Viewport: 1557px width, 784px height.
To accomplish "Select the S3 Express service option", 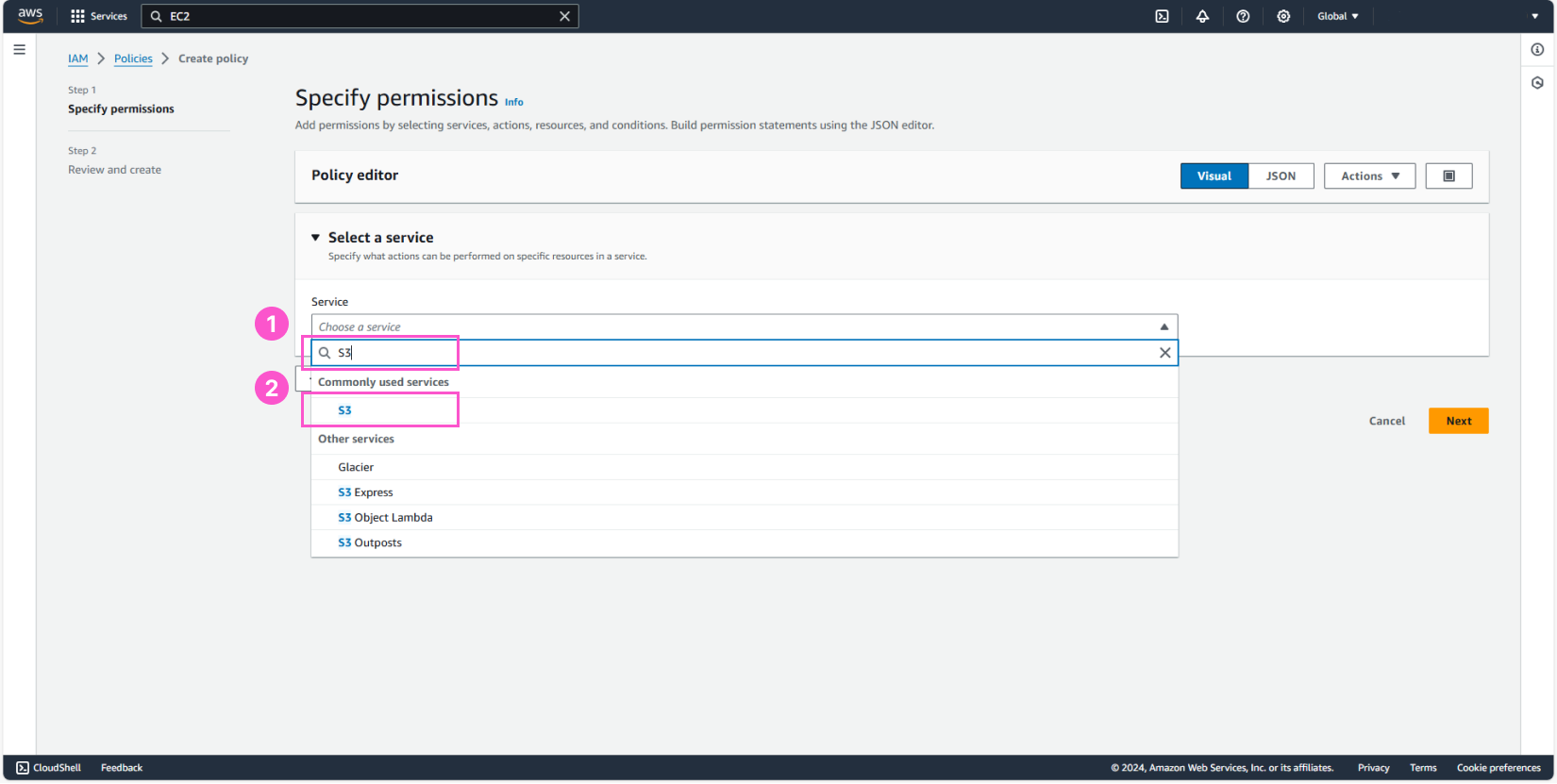I will tap(745, 492).
